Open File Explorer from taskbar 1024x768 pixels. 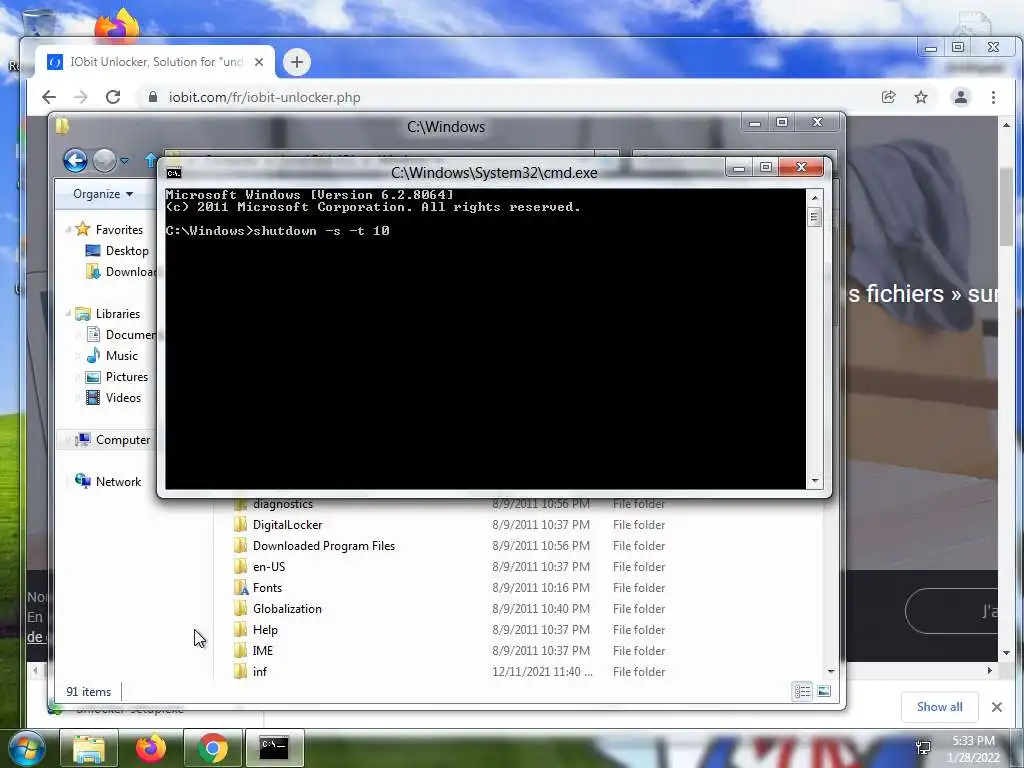89,748
